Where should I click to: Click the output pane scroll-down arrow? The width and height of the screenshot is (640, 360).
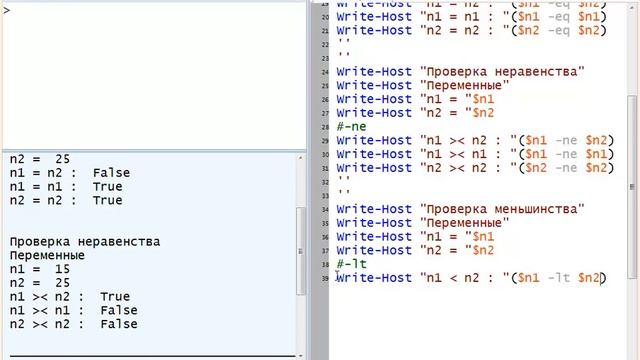pyautogui.click(x=300, y=356)
